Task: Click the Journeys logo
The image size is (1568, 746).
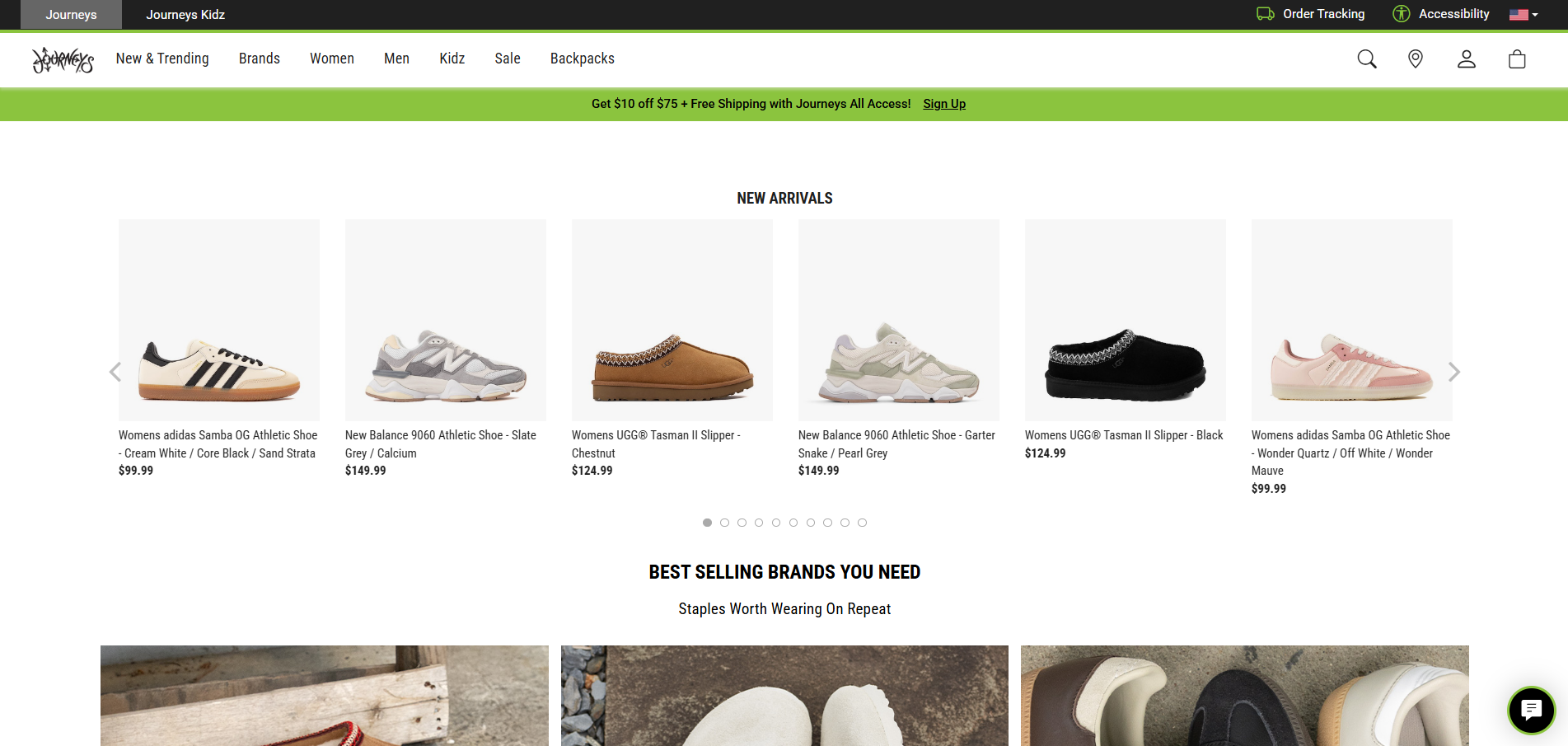Action: point(63,59)
